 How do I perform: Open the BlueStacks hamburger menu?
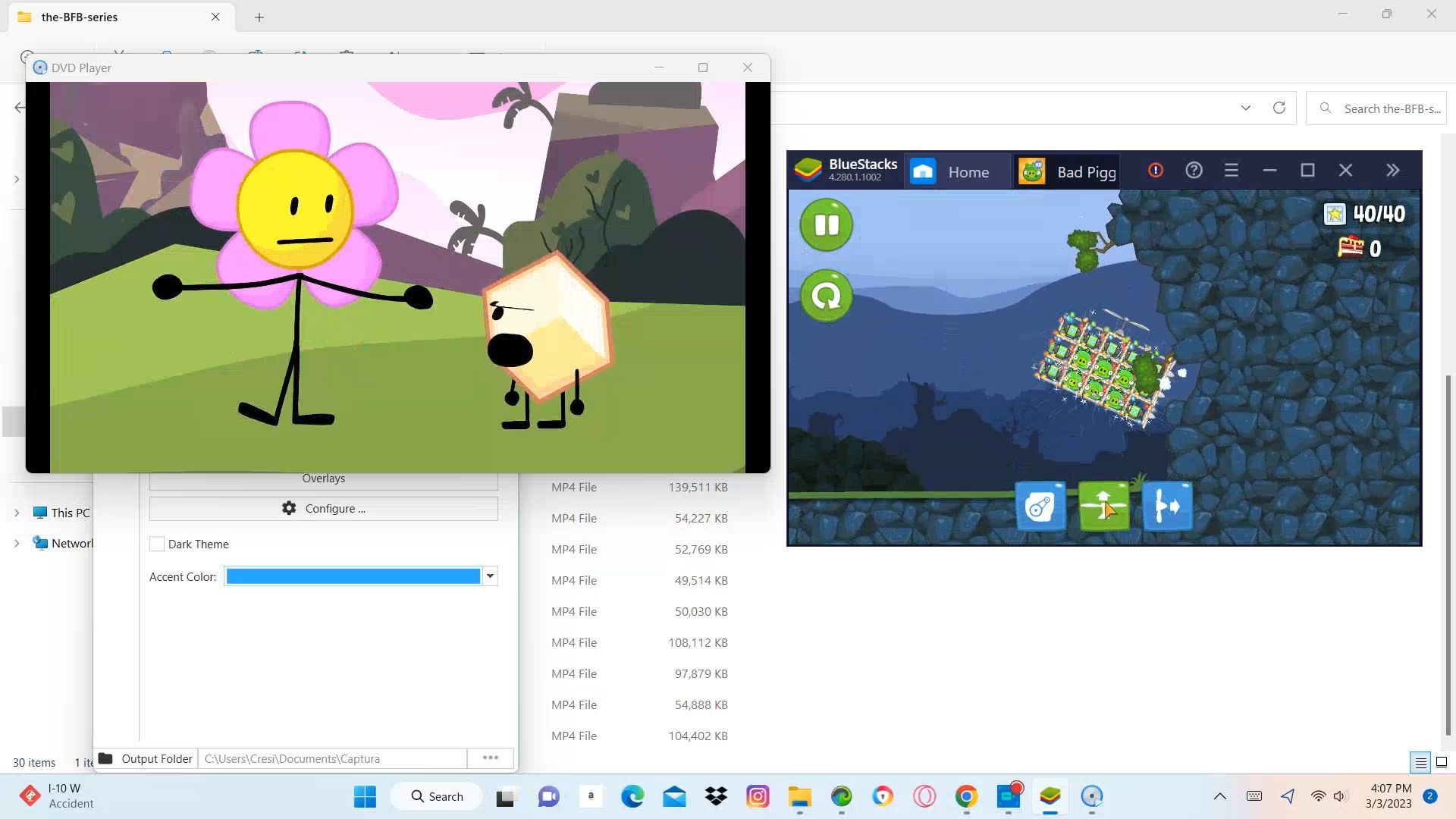pos(1232,171)
